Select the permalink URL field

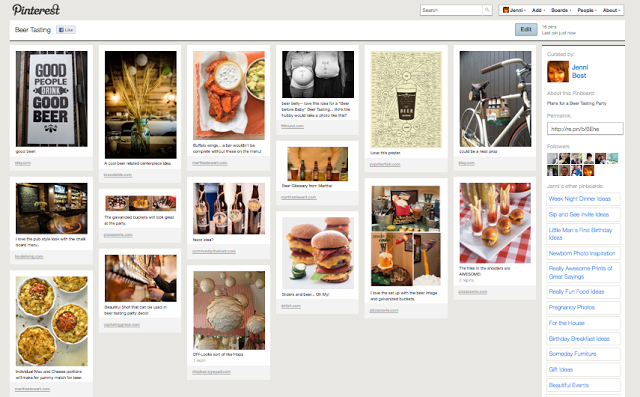585,129
